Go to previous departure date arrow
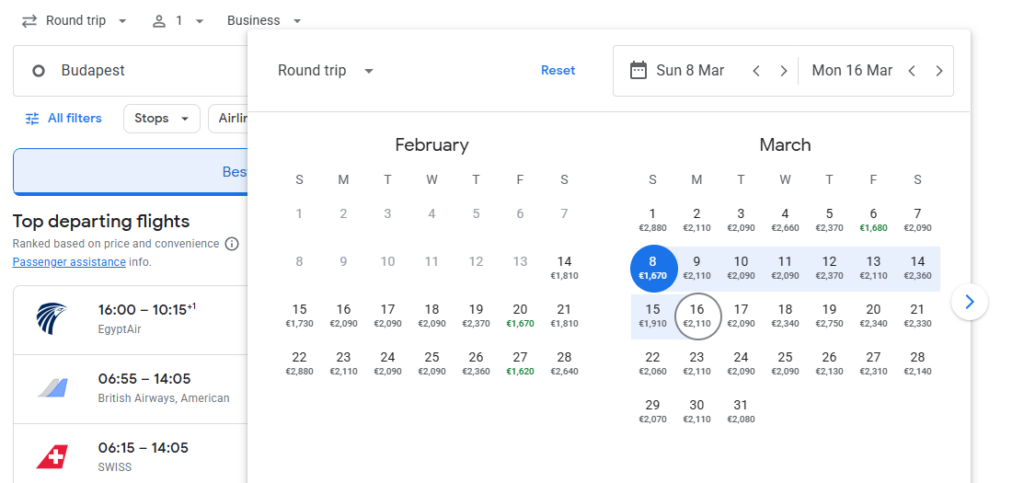 (x=757, y=71)
